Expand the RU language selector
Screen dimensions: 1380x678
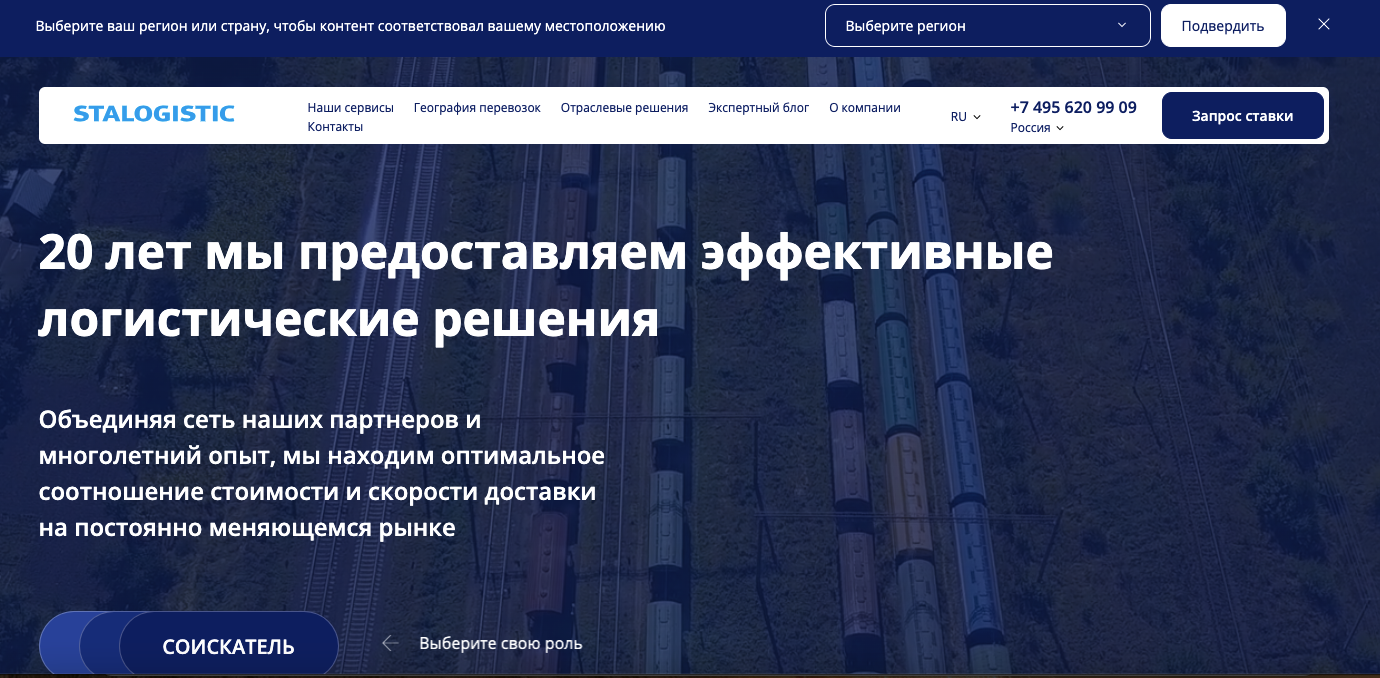click(x=966, y=117)
